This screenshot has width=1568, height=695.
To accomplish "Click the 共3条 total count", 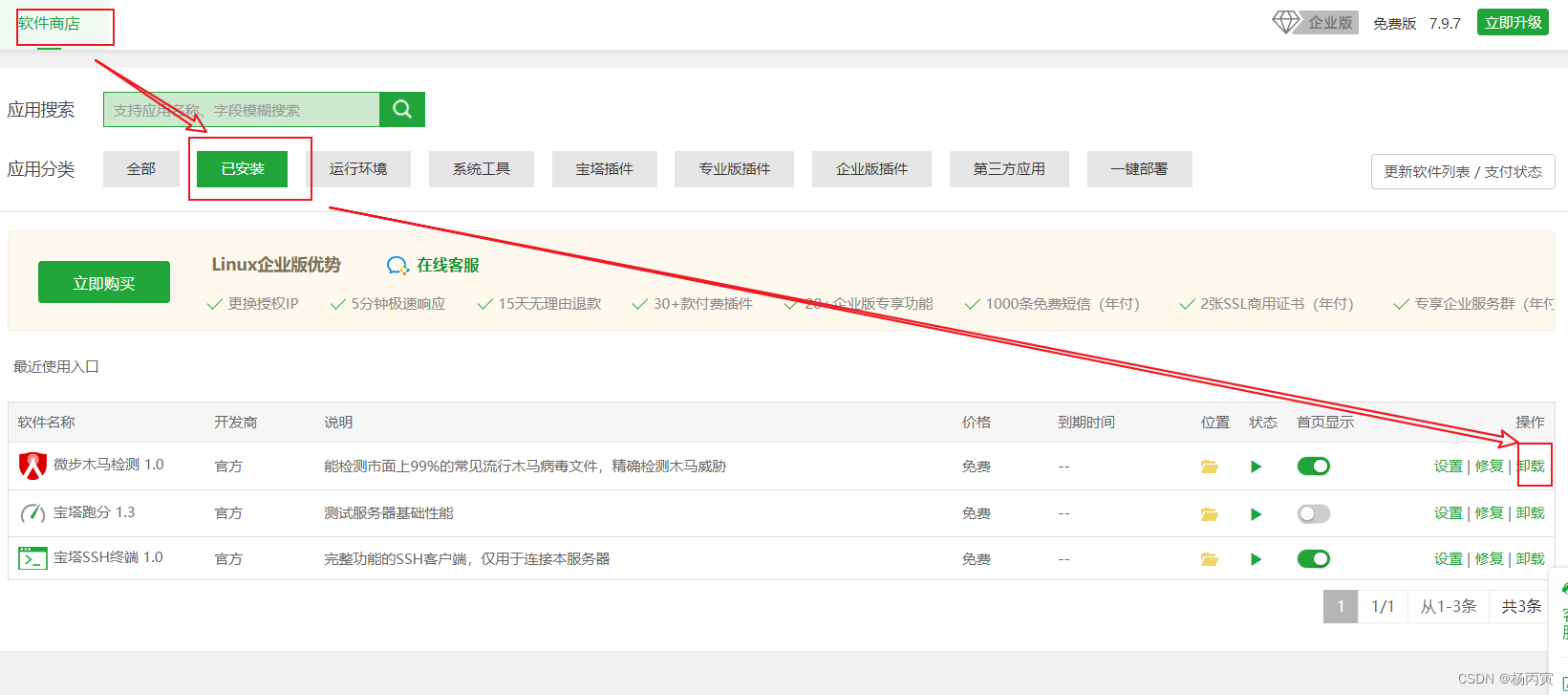I will pyautogui.click(x=1522, y=606).
